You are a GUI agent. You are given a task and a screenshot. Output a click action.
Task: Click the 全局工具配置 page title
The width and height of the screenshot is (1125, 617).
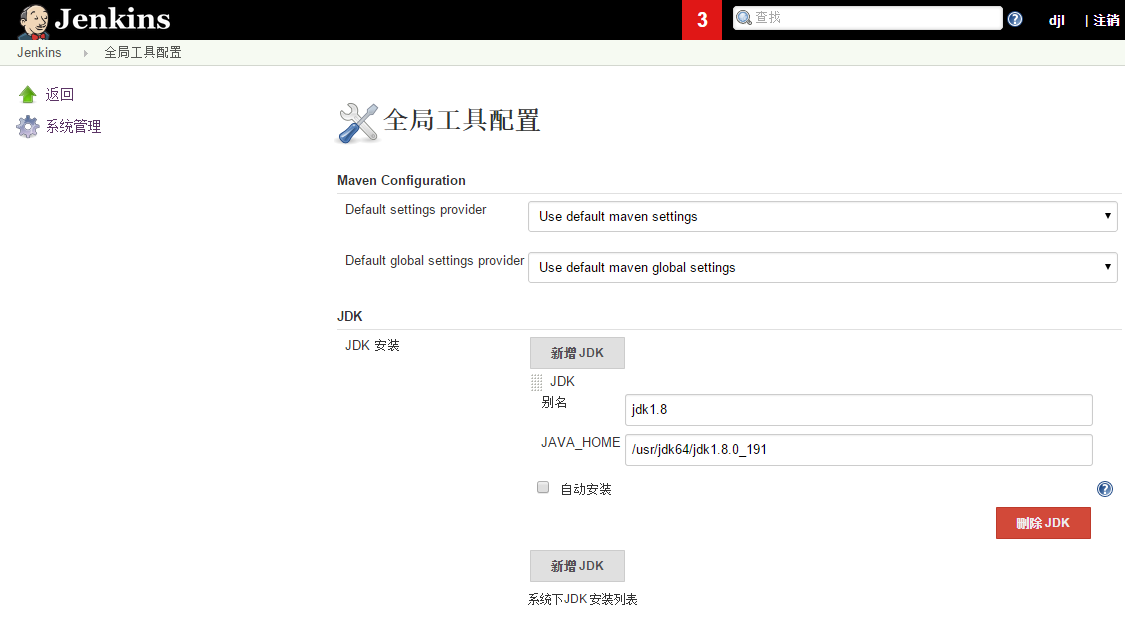click(461, 121)
